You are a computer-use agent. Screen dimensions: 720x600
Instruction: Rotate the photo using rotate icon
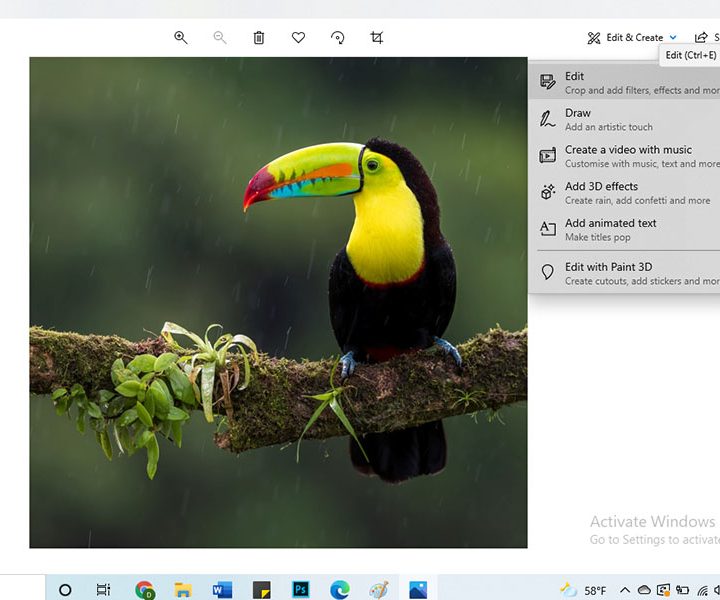338,38
